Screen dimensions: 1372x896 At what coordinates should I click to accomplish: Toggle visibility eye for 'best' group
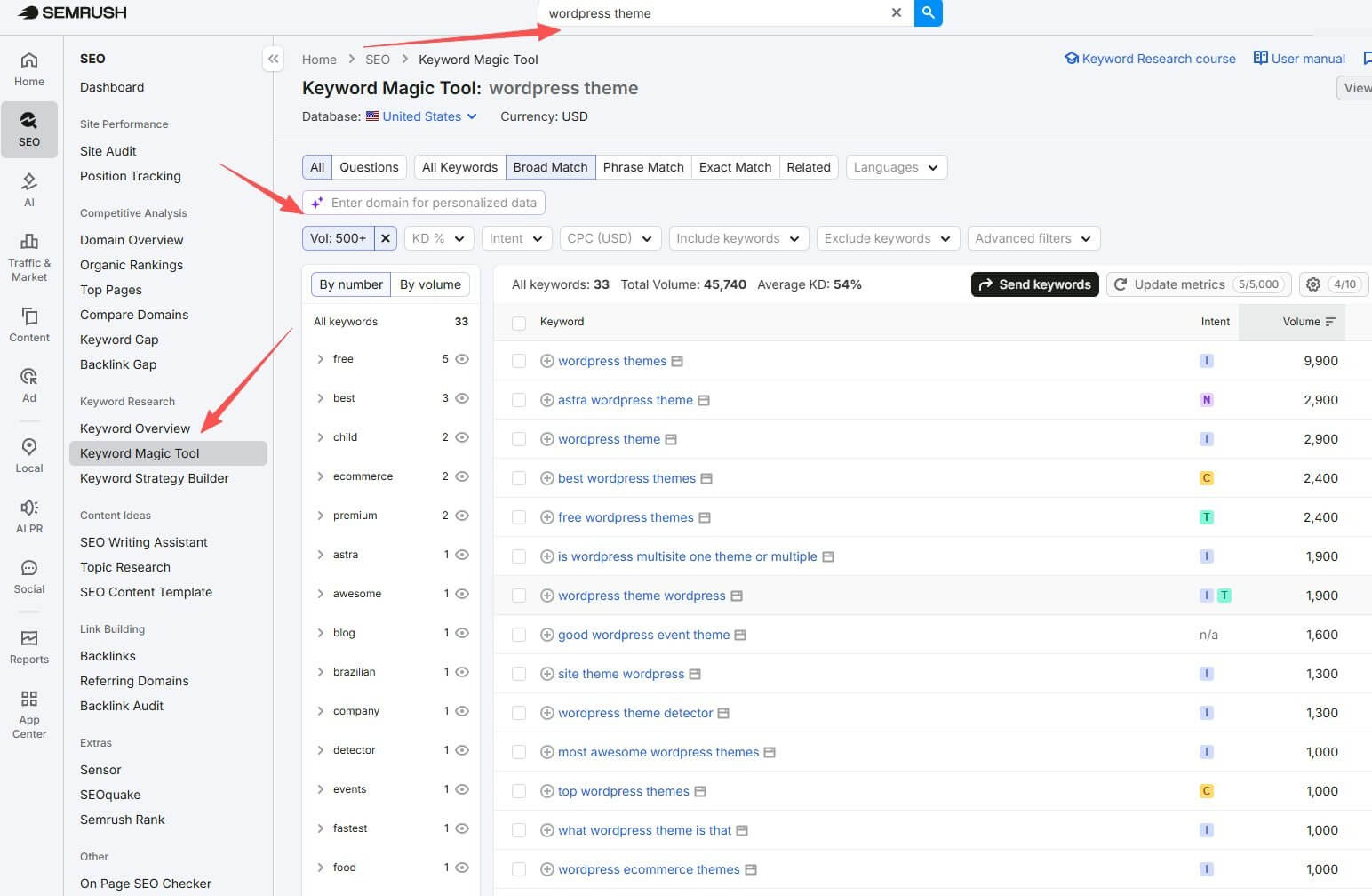click(x=462, y=398)
